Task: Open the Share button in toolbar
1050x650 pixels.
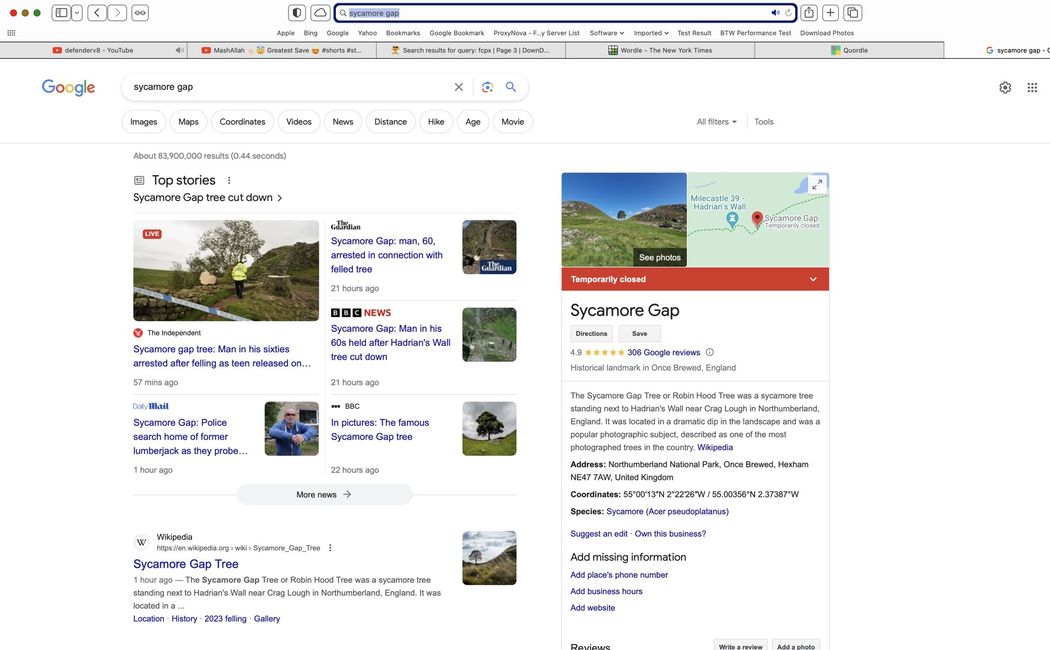Action: coord(809,13)
